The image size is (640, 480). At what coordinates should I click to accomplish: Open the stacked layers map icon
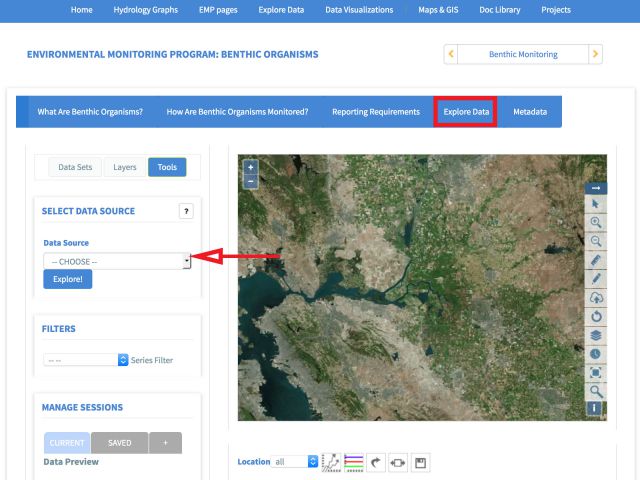click(x=596, y=335)
